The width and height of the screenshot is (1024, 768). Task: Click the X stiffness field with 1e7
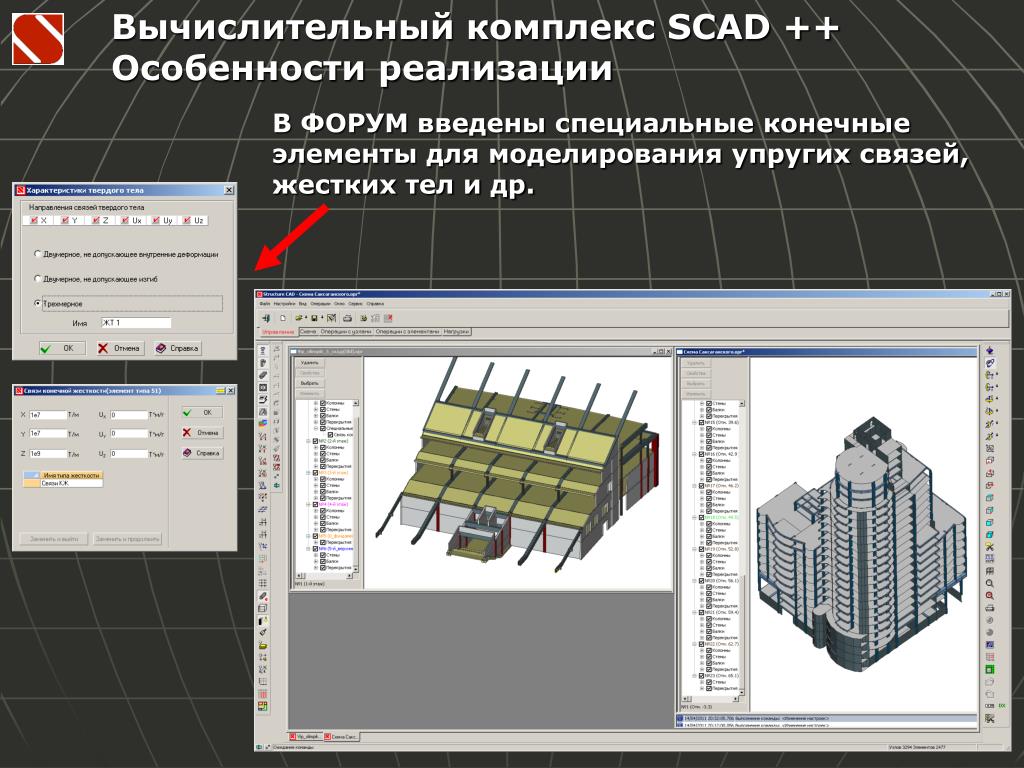tap(48, 415)
